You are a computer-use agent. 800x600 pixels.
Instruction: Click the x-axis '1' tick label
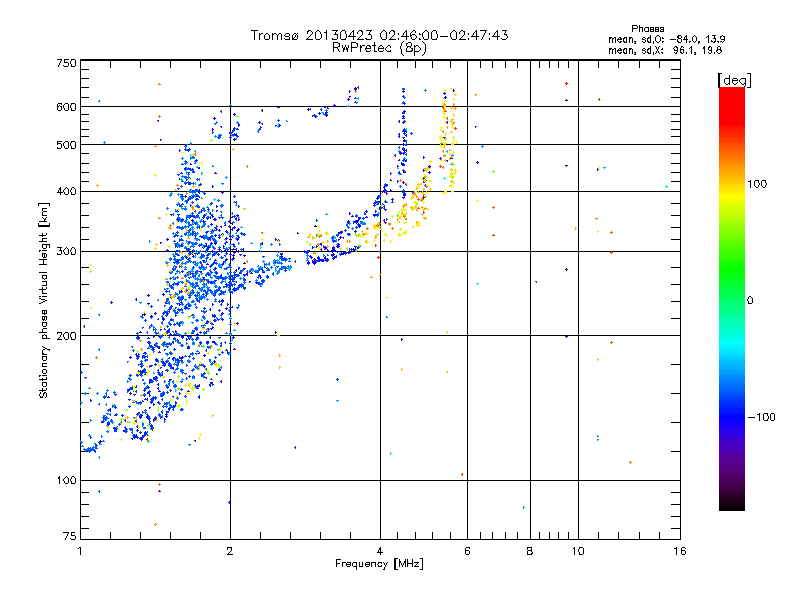[80, 551]
